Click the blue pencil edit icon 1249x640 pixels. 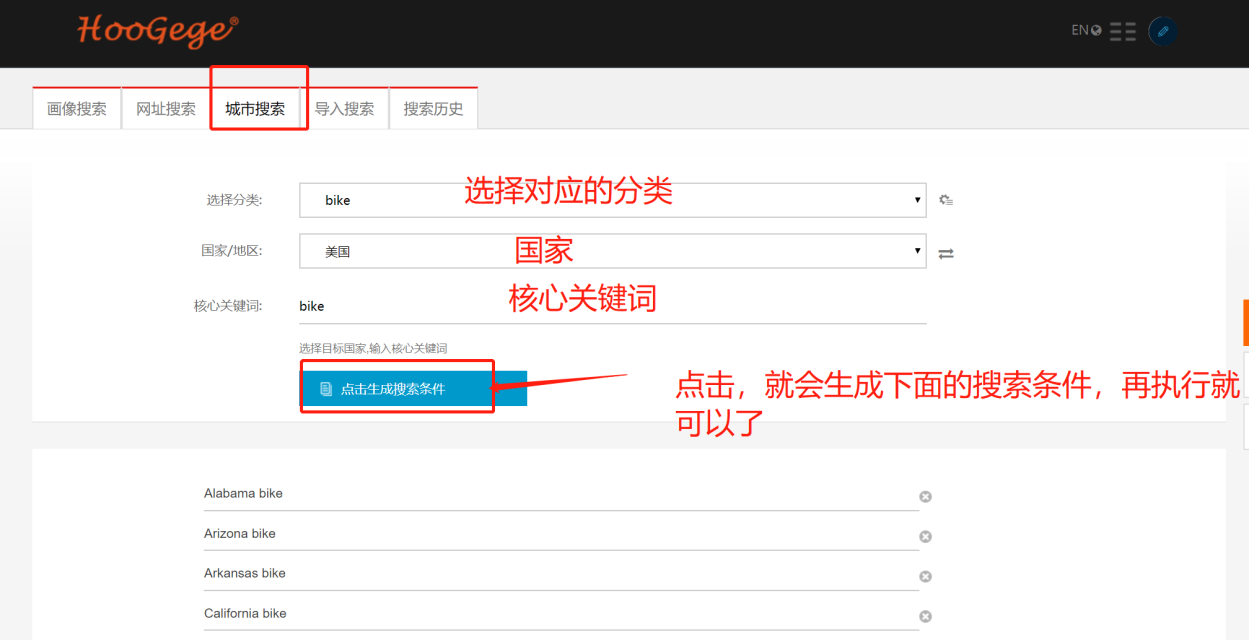(1162, 31)
